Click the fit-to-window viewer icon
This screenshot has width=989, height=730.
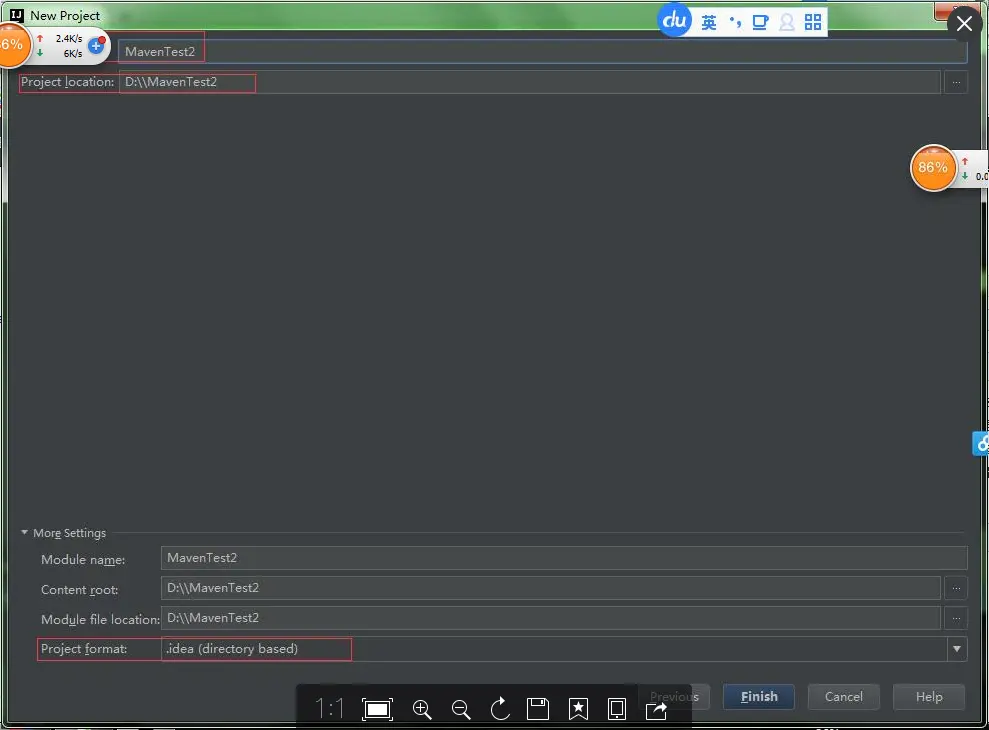pyautogui.click(x=377, y=709)
